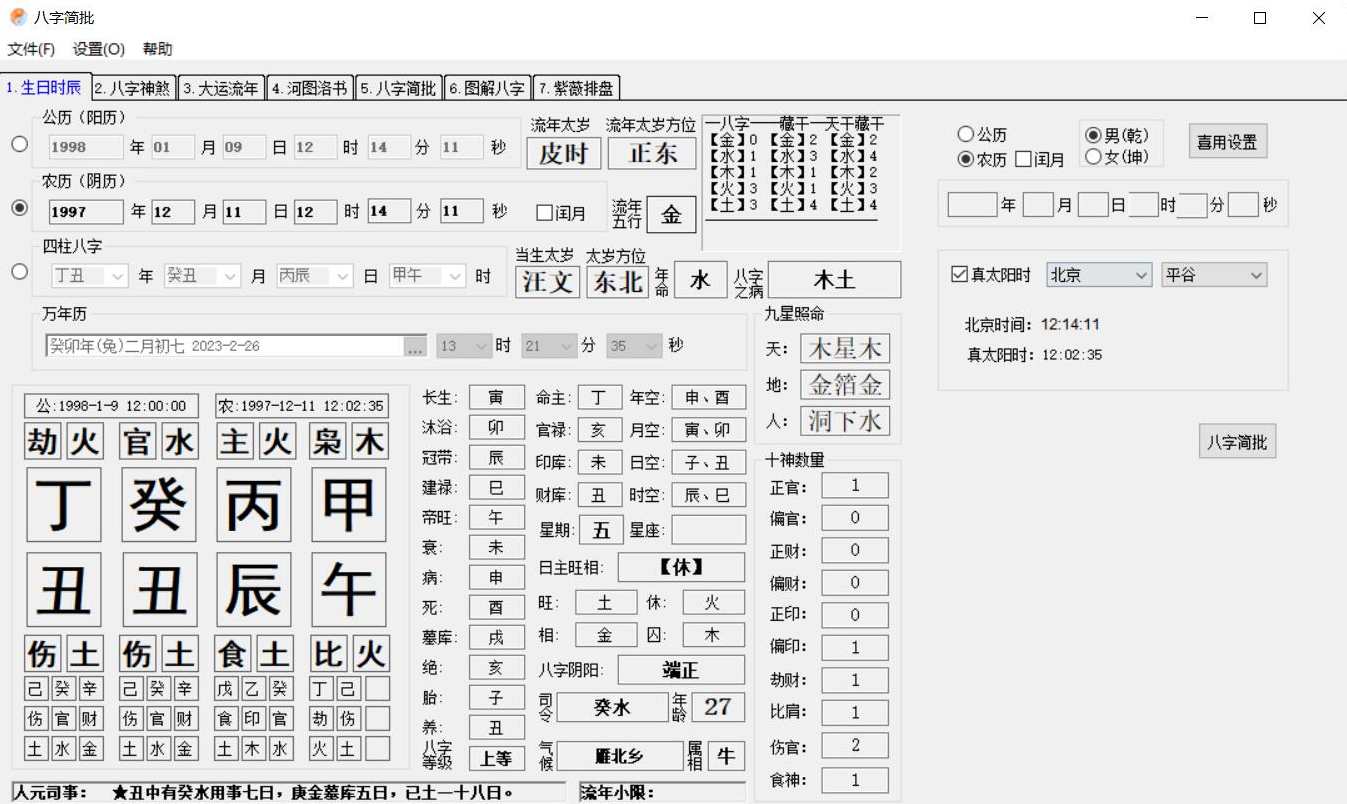Open the 设置(O) menu
The image size is (1347, 804).
point(95,48)
